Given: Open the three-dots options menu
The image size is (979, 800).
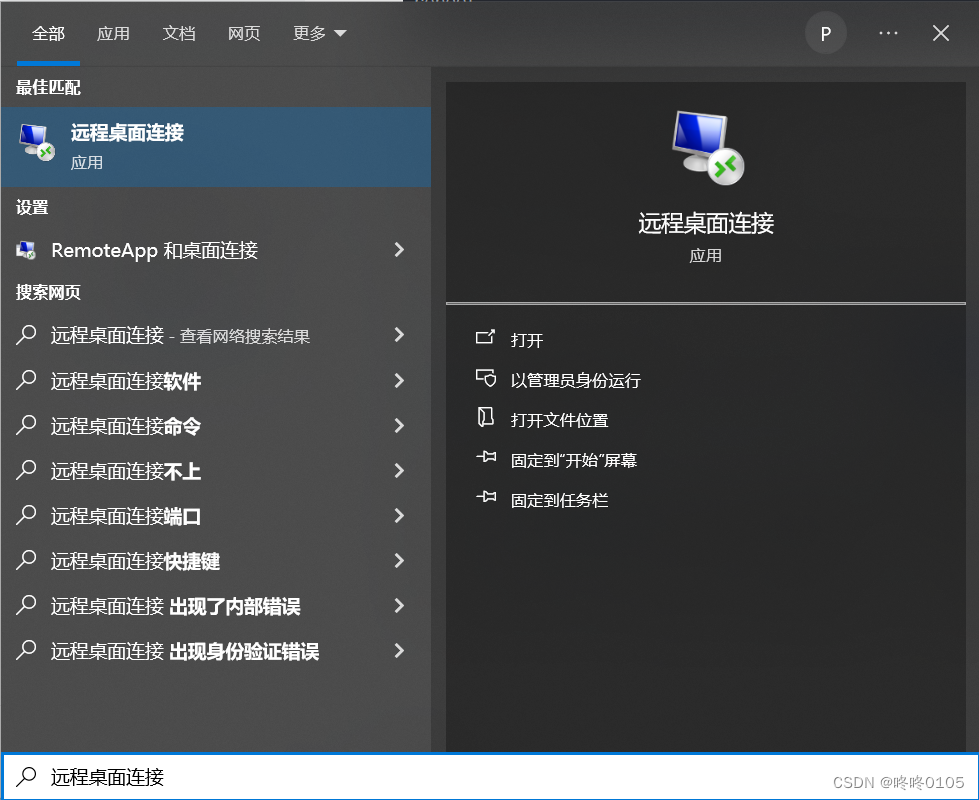Looking at the screenshot, I should pos(888,33).
